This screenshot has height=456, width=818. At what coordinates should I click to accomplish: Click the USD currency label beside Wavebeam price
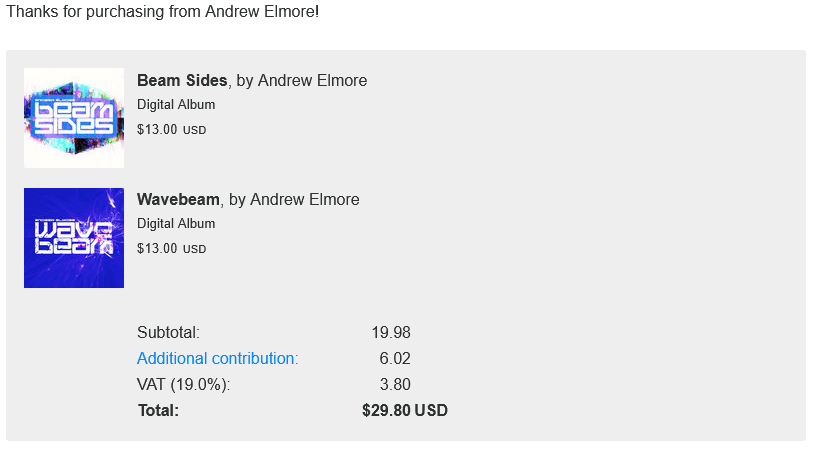tap(194, 250)
